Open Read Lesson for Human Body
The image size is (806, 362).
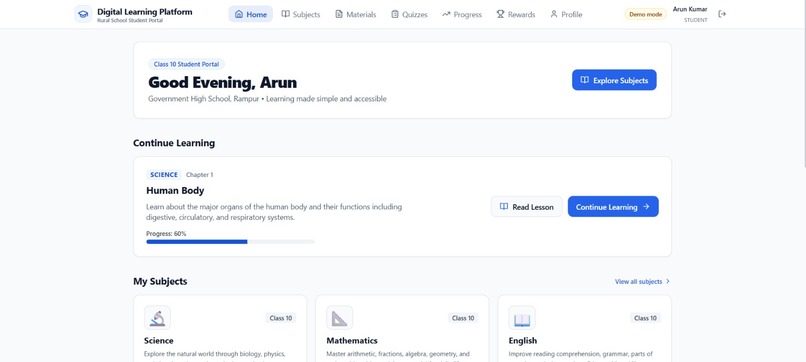(x=526, y=207)
